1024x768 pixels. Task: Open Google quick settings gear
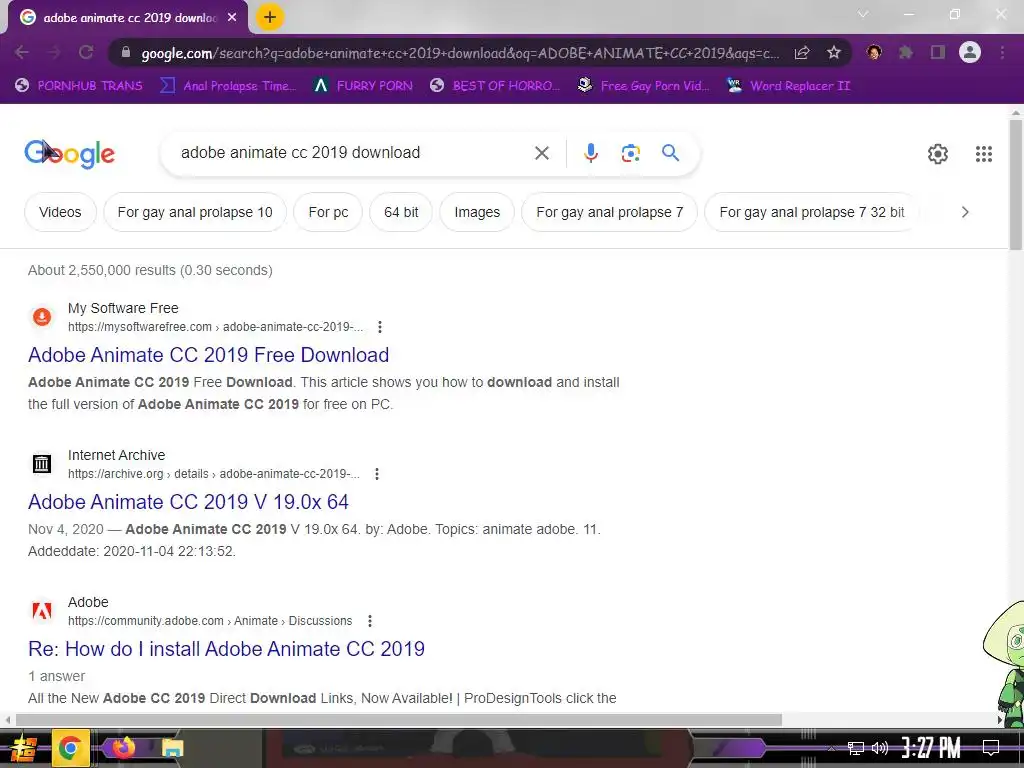pyautogui.click(x=938, y=153)
